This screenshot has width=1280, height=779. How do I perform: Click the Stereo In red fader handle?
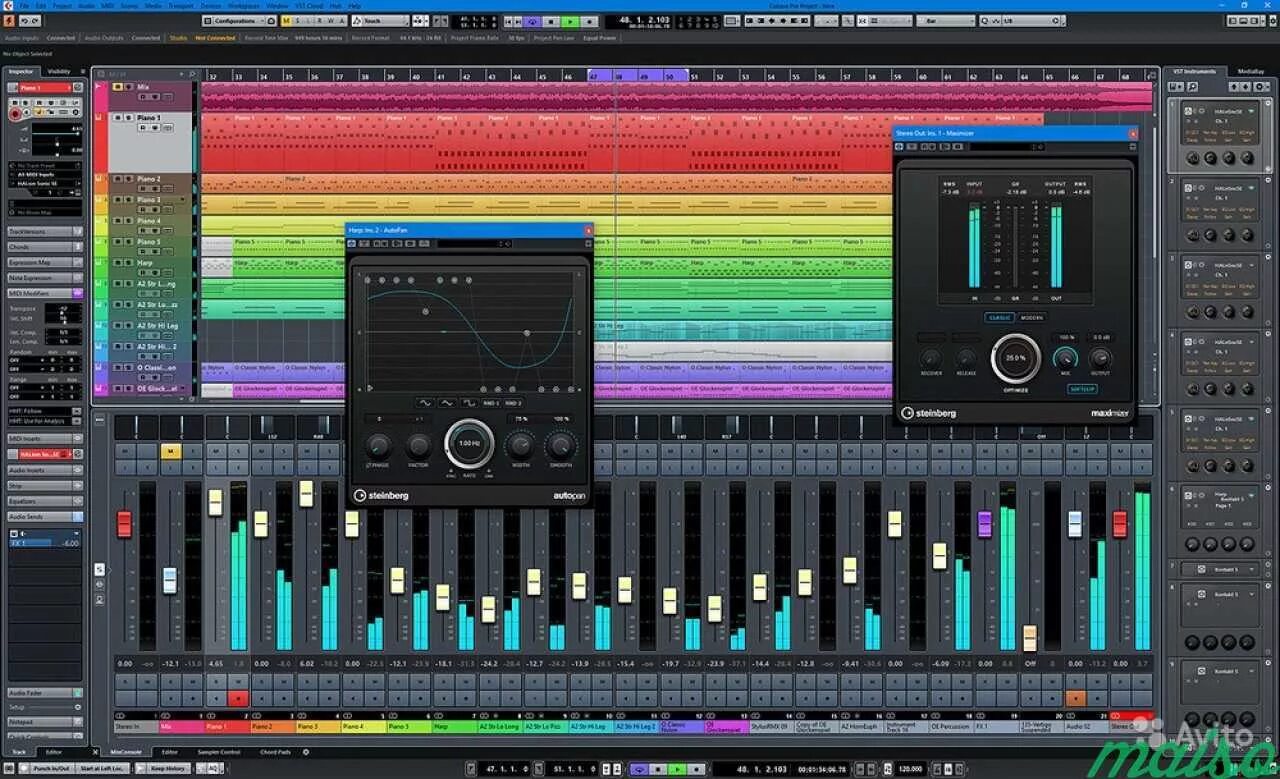(x=124, y=523)
